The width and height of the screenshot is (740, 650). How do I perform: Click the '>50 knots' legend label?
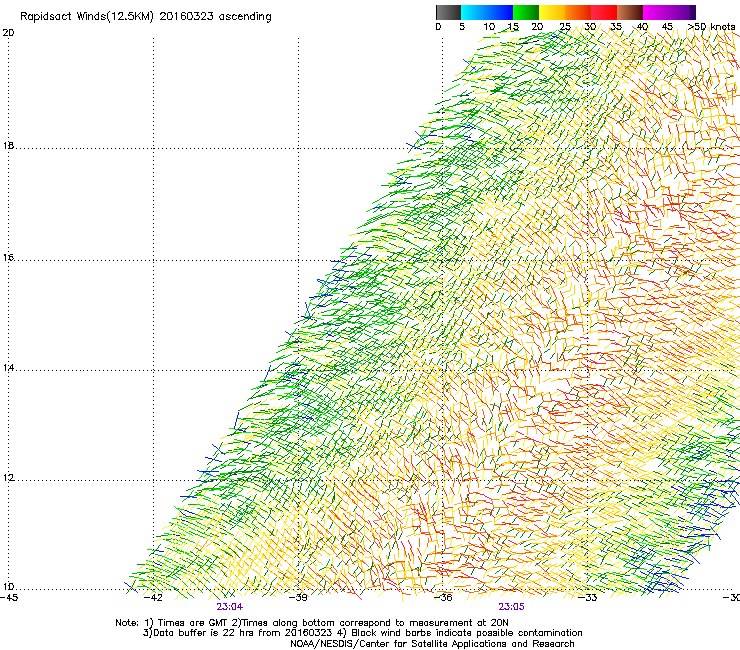click(x=711, y=27)
